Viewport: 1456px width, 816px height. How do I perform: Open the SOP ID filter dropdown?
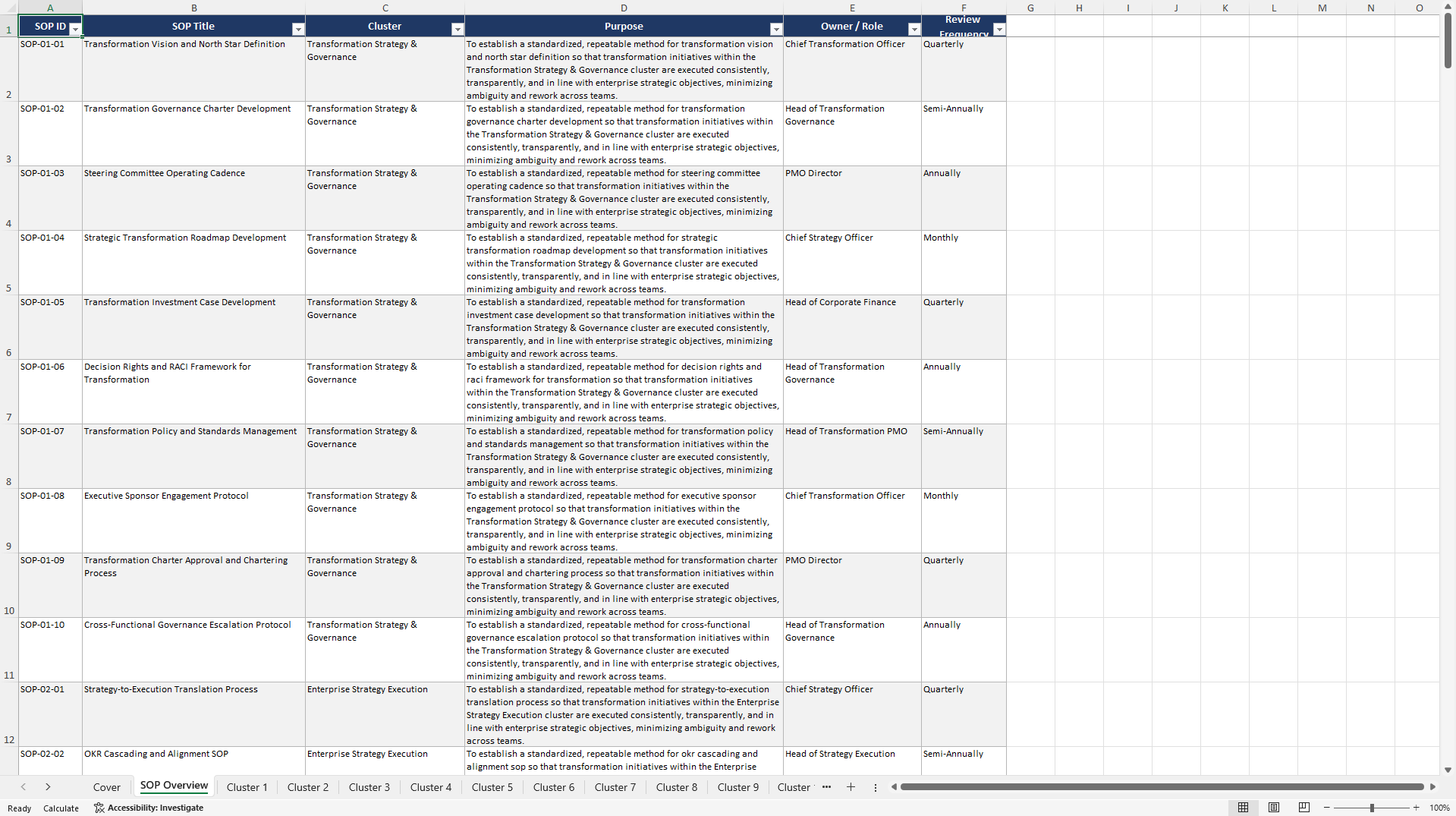[75, 29]
